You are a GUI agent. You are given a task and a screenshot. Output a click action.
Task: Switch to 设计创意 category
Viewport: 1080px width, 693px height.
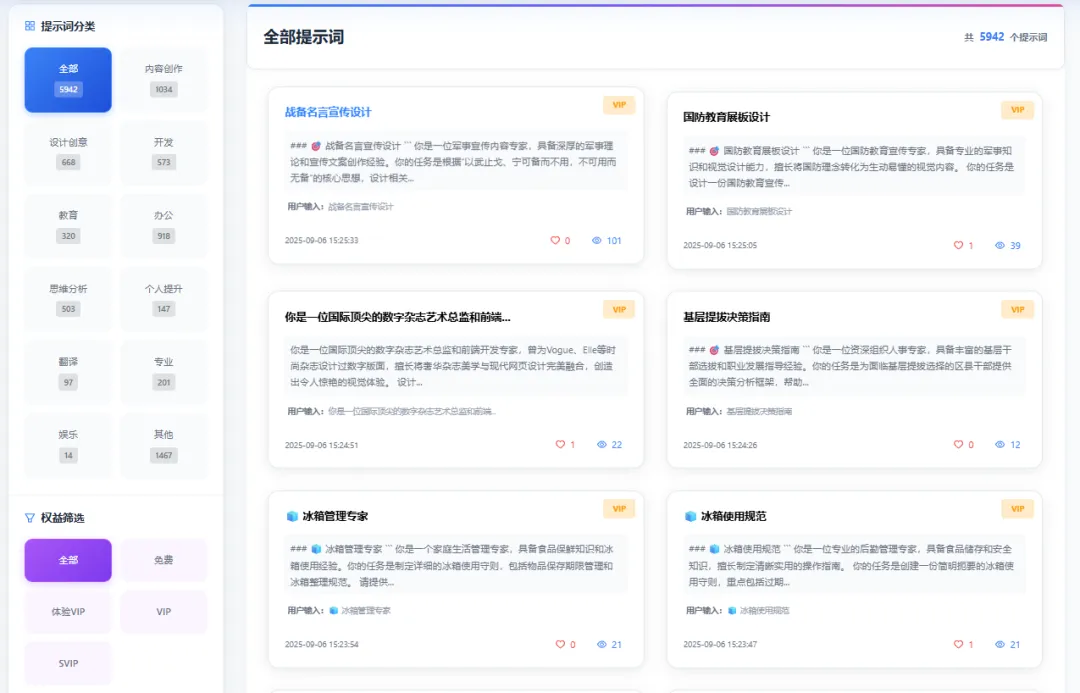[68, 152]
